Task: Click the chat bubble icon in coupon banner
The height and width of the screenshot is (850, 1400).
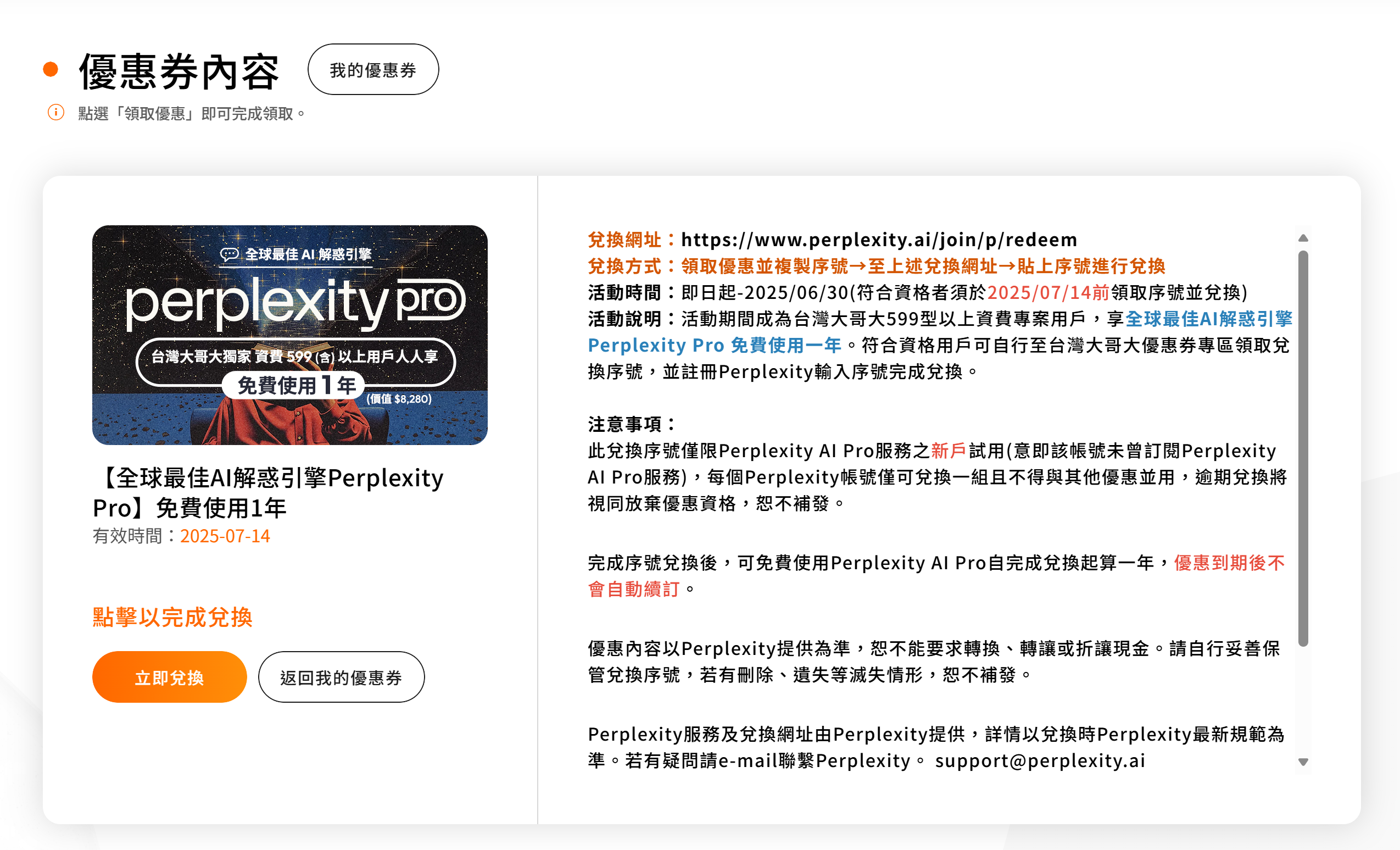Action: click(229, 254)
